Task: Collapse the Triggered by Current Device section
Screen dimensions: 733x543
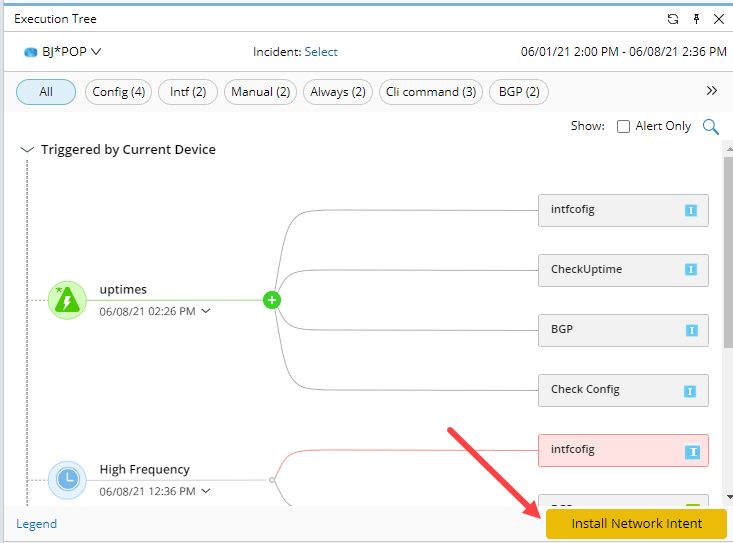Action: point(27,150)
